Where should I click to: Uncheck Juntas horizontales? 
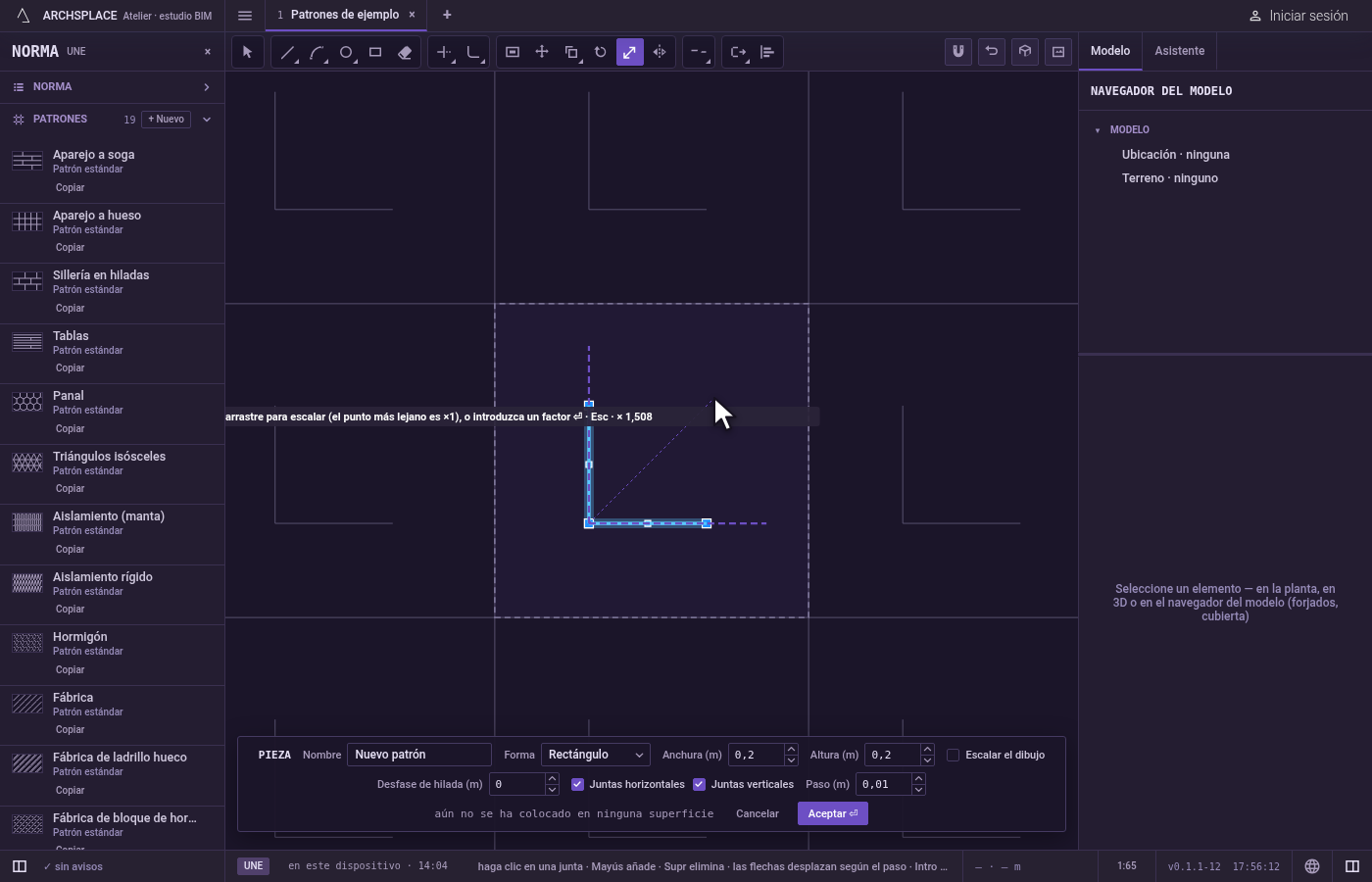pyautogui.click(x=577, y=784)
